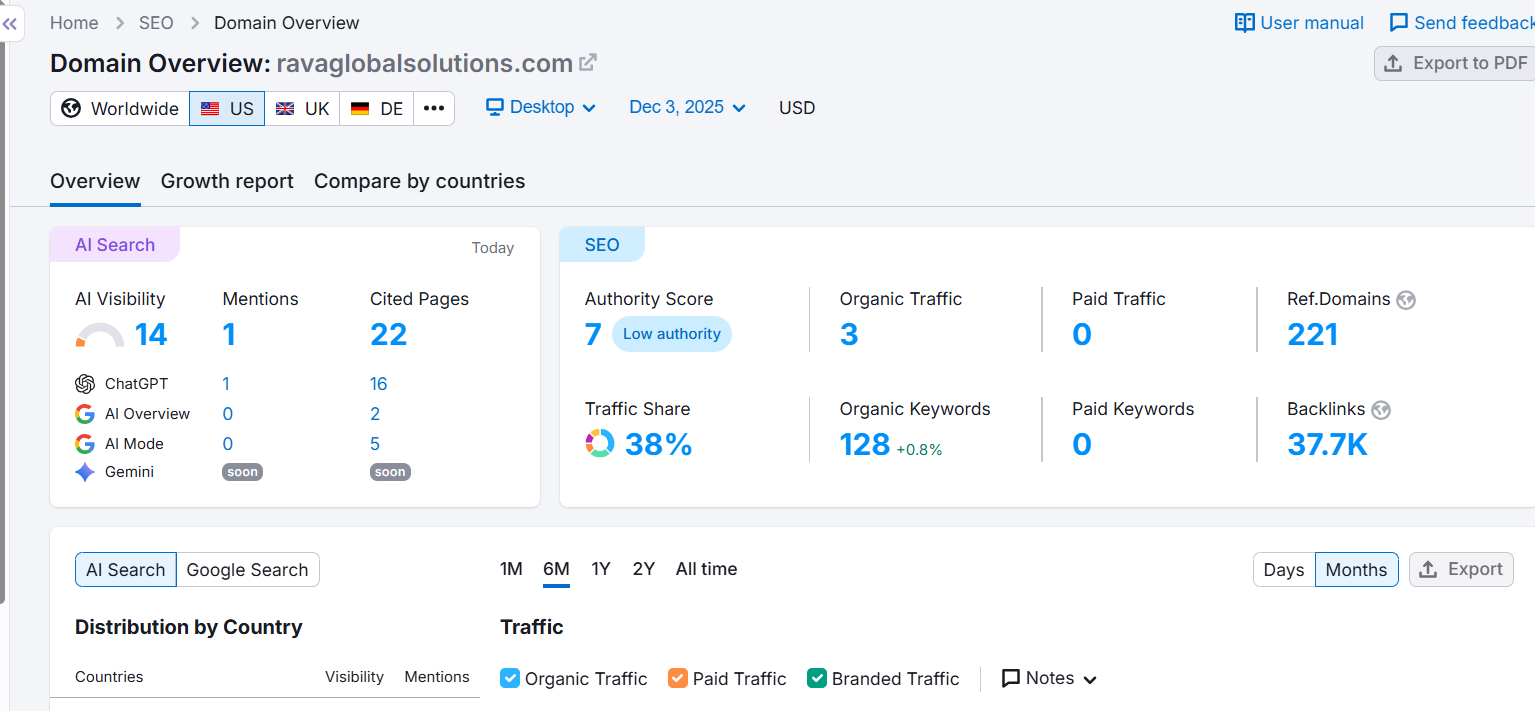Click the Export to PDF button

point(1456,63)
